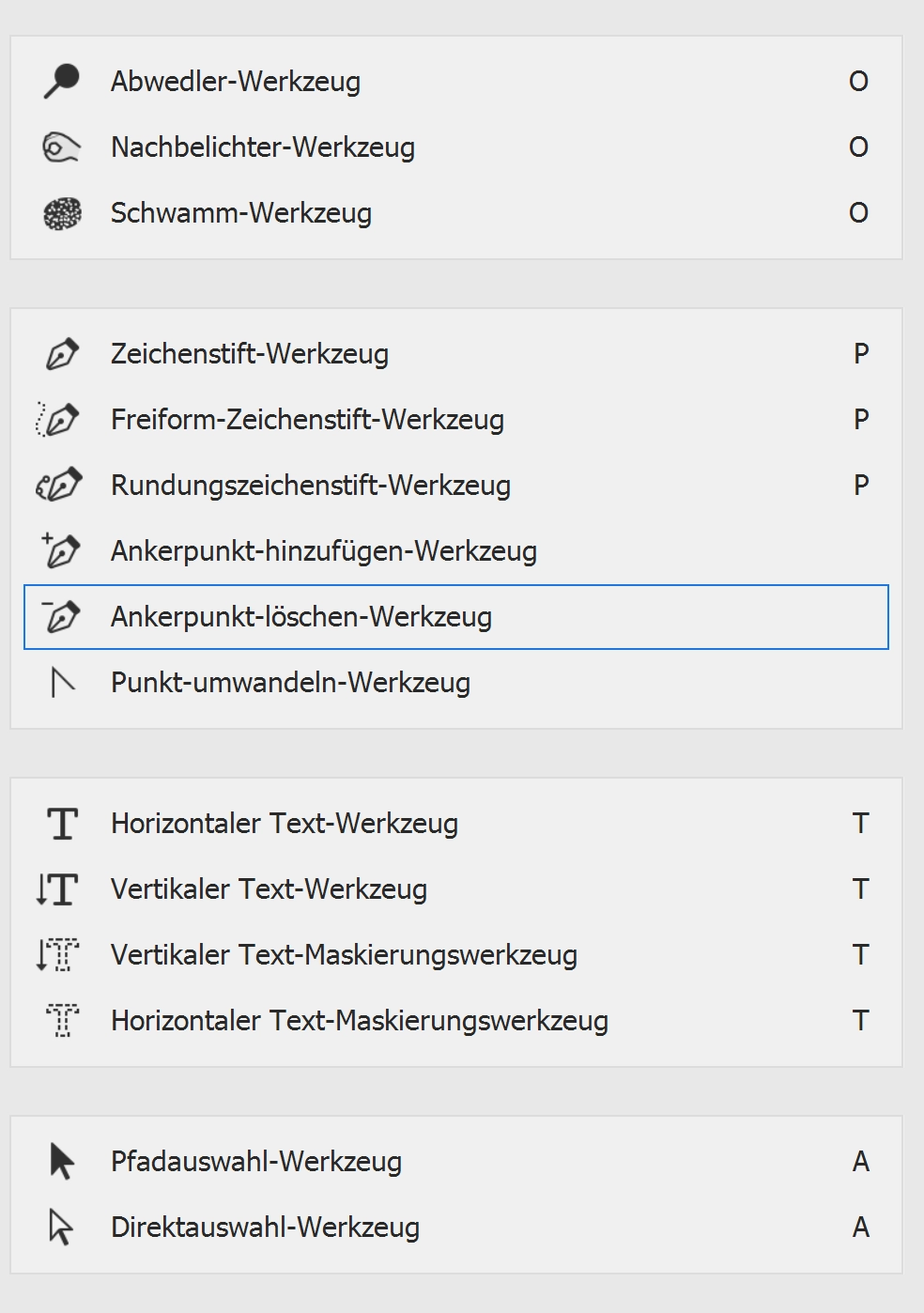This screenshot has height=1313, width=924.
Task: Click the P shortcut beside Zeichenstift-Werkzeug
Action: coord(861,354)
